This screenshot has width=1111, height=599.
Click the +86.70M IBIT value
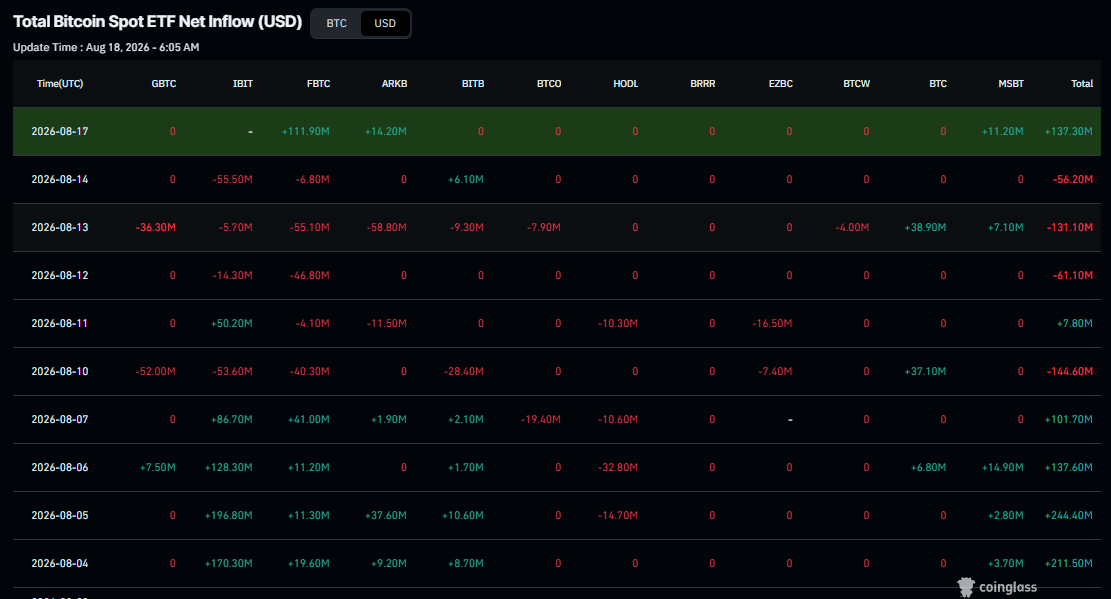(x=232, y=420)
